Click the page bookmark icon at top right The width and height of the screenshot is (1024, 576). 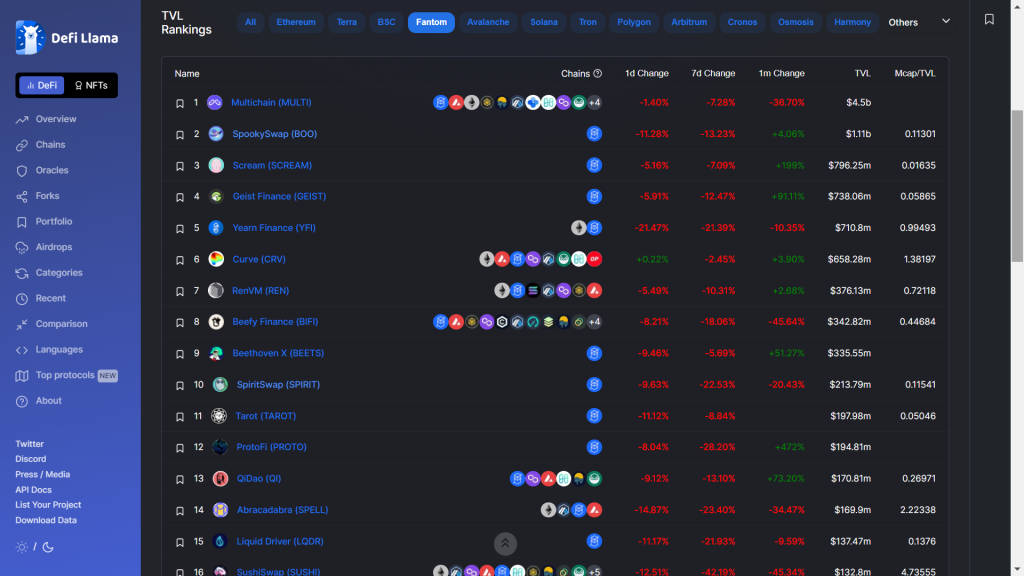989,20
